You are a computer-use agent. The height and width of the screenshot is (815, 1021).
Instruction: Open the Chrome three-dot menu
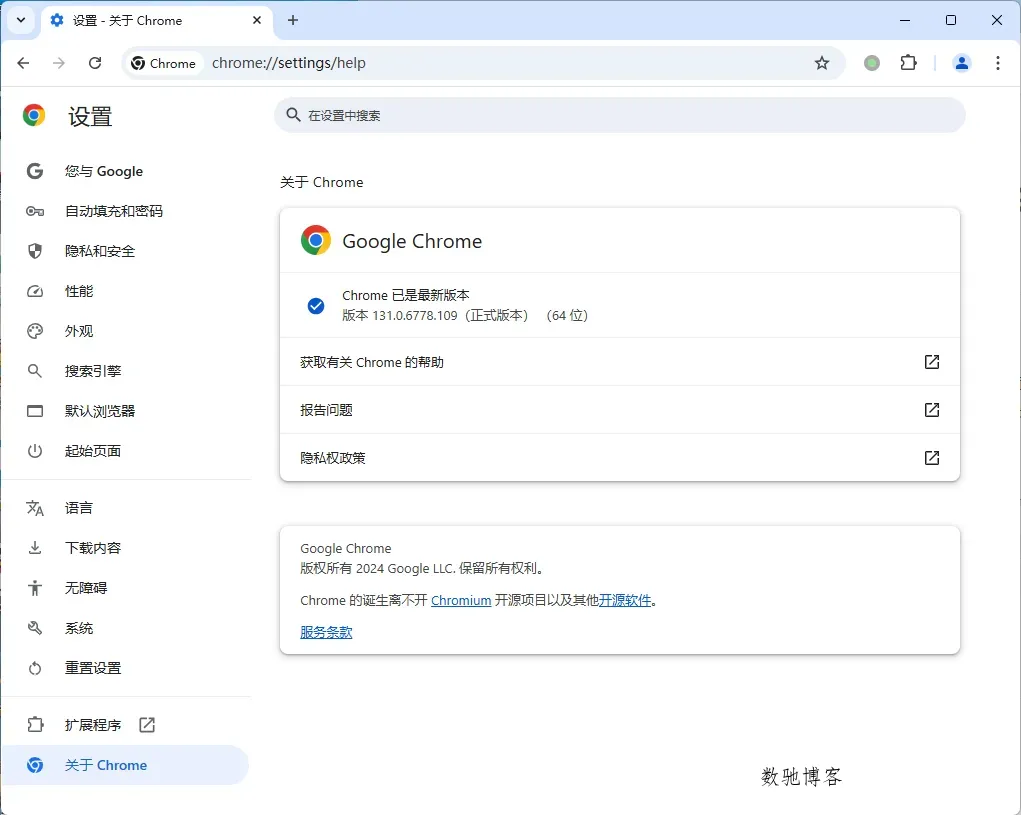tap(998, 63)
